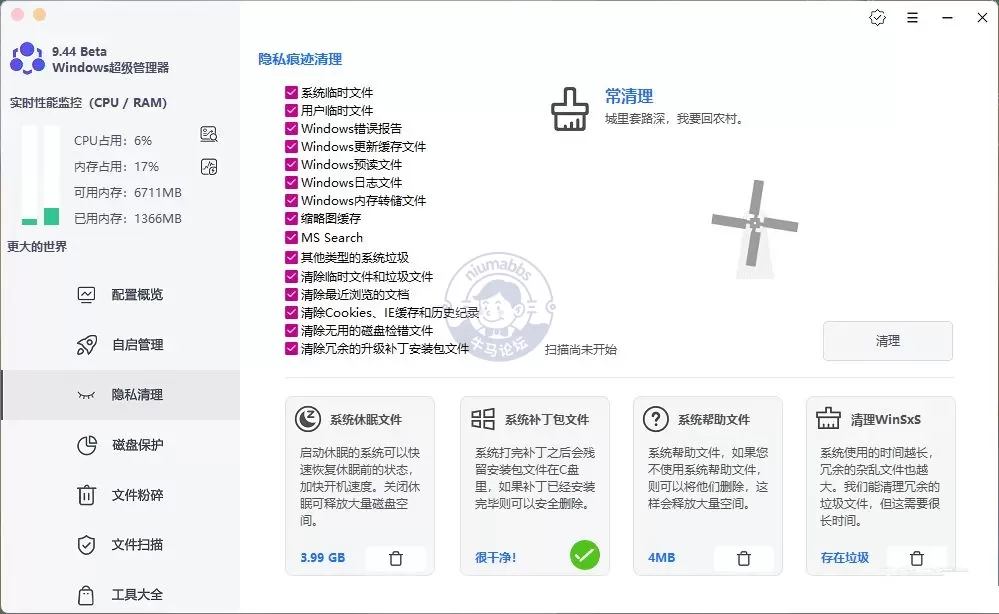Click the basket icon on 清理WinSxS card
Screen dimensions: 999x614
coord(828,418)
